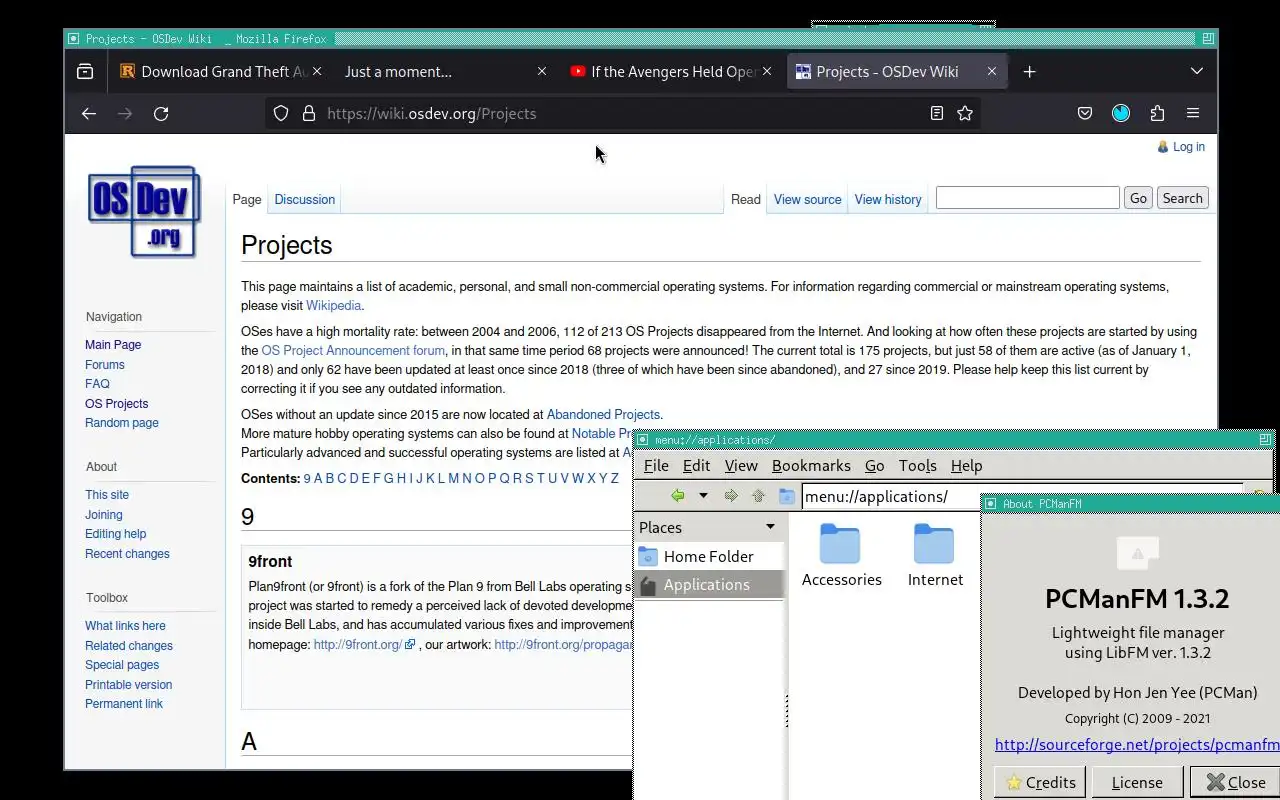Open the extensions puzzle icon
Image resolution: width=1280 pixels, height=800 pixels.
tap(1157, 114)
